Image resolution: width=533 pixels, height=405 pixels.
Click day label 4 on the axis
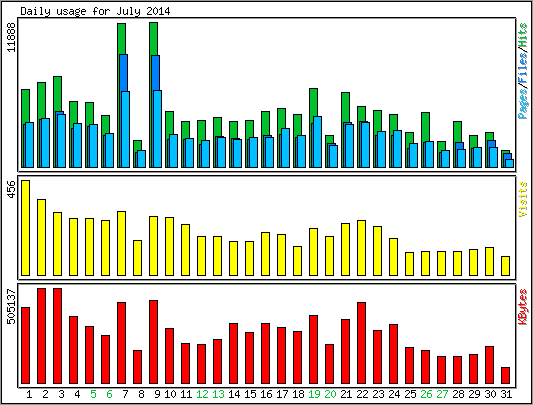click(77, 394)
